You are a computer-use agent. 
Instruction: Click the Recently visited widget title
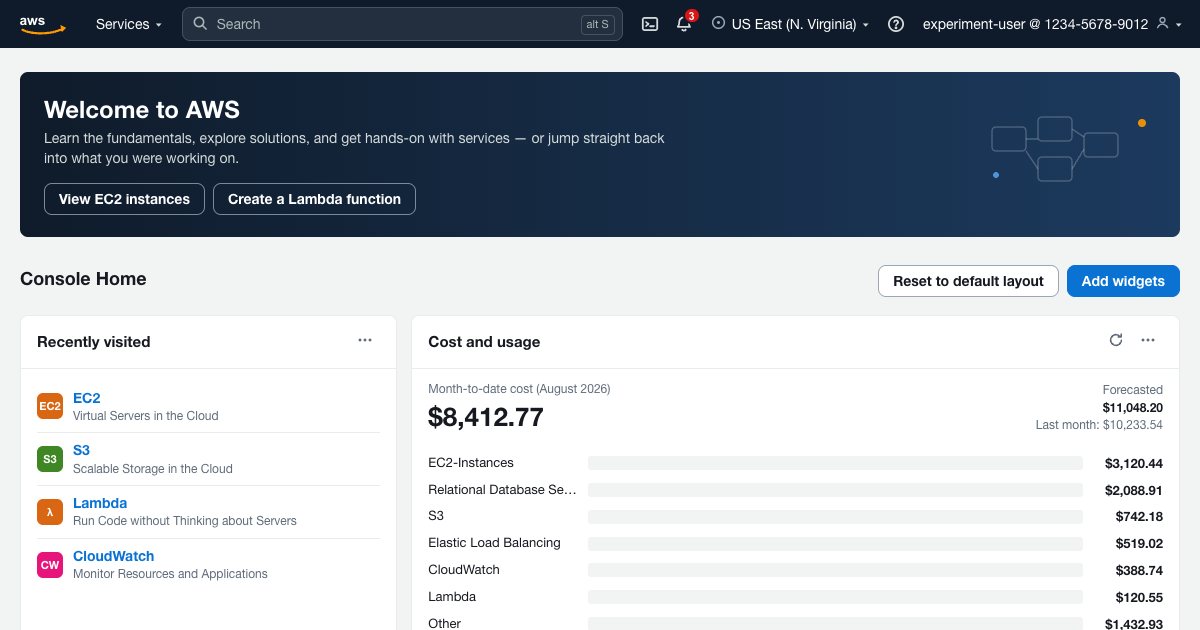click(94, 342)
